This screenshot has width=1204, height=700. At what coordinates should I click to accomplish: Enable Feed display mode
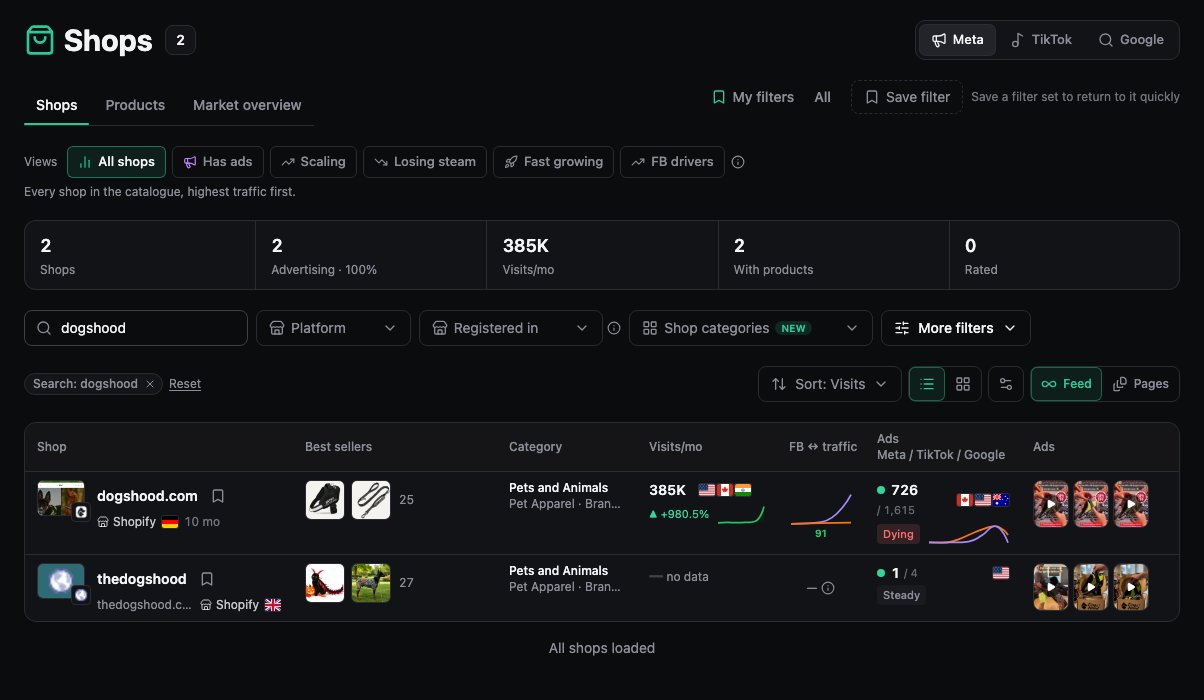click(1067, 384)
